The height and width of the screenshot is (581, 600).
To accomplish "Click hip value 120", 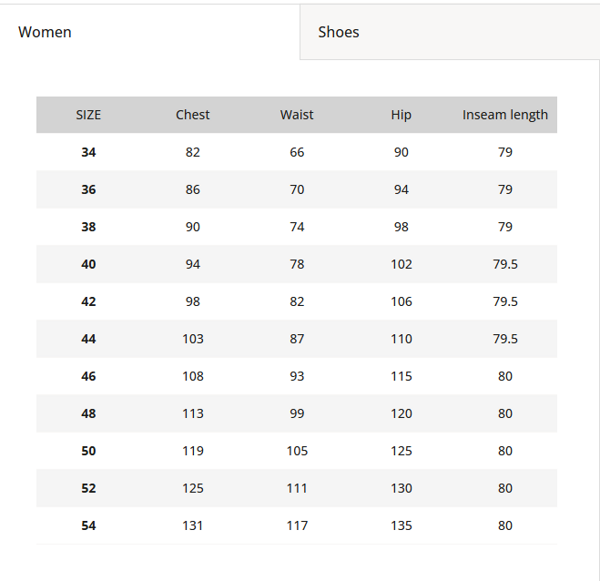I will coord(401,413).
